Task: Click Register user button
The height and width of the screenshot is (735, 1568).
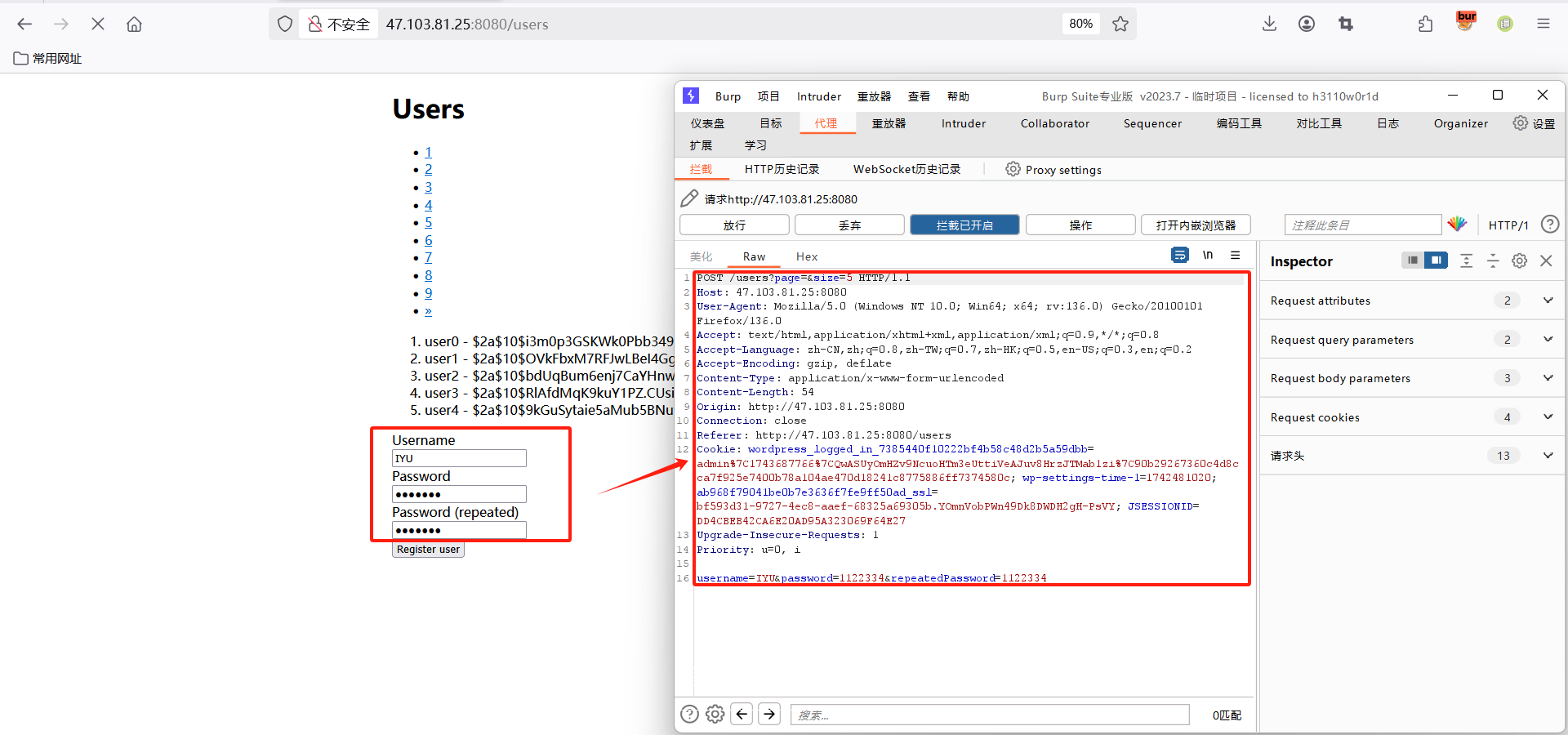Action: pyautogui.click(x=428, y=550)
